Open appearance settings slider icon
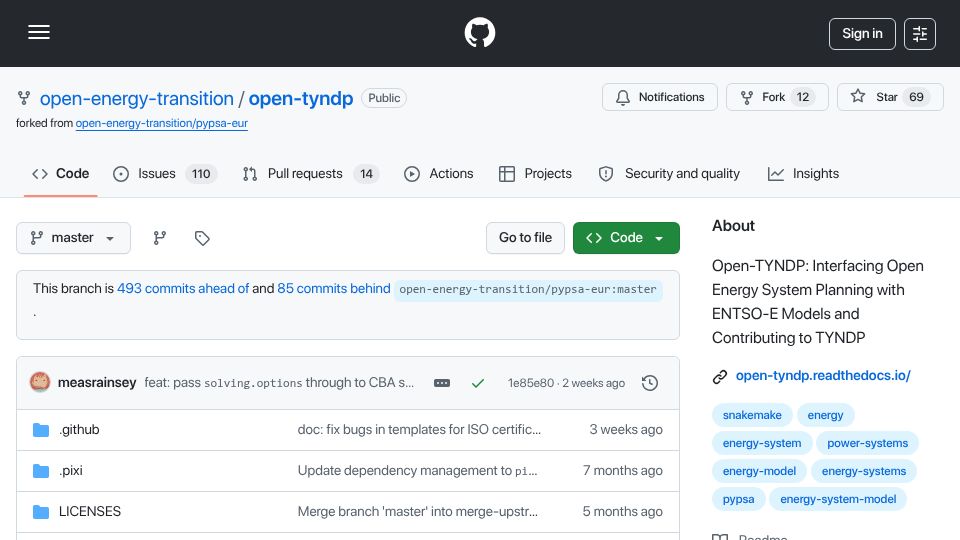 pos(920,34)
